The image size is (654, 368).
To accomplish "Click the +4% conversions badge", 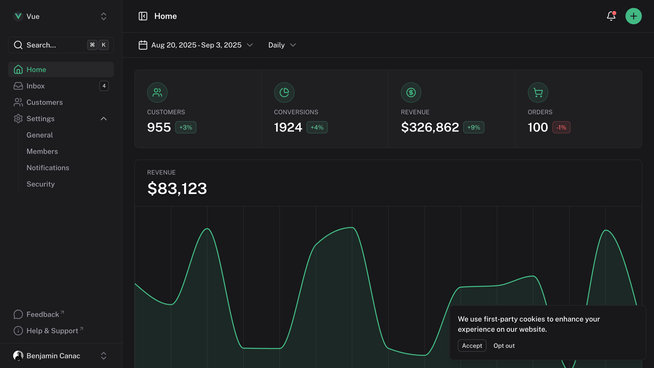I will click(x=317, y=127).
